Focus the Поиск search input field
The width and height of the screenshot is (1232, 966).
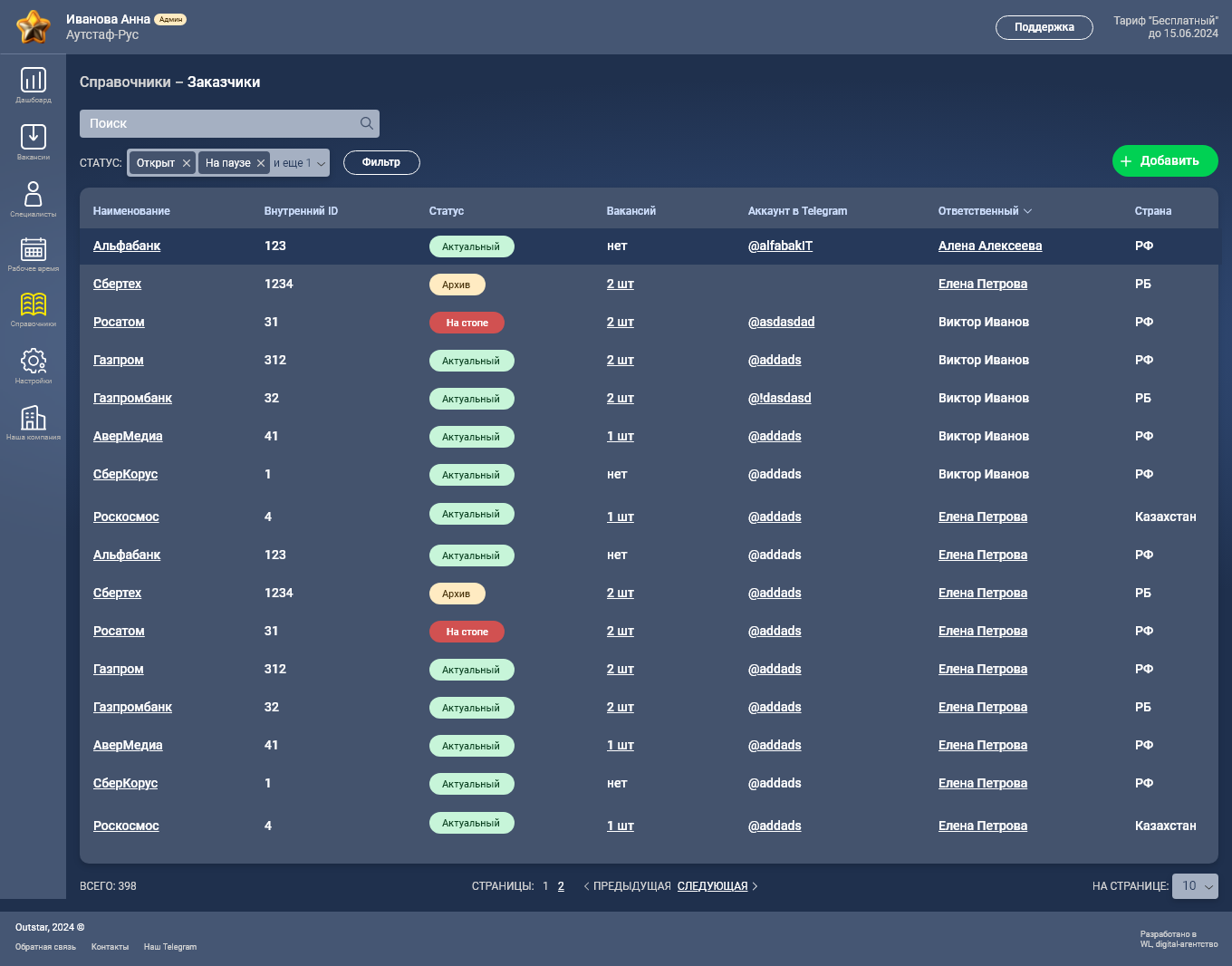coord(229,123)
